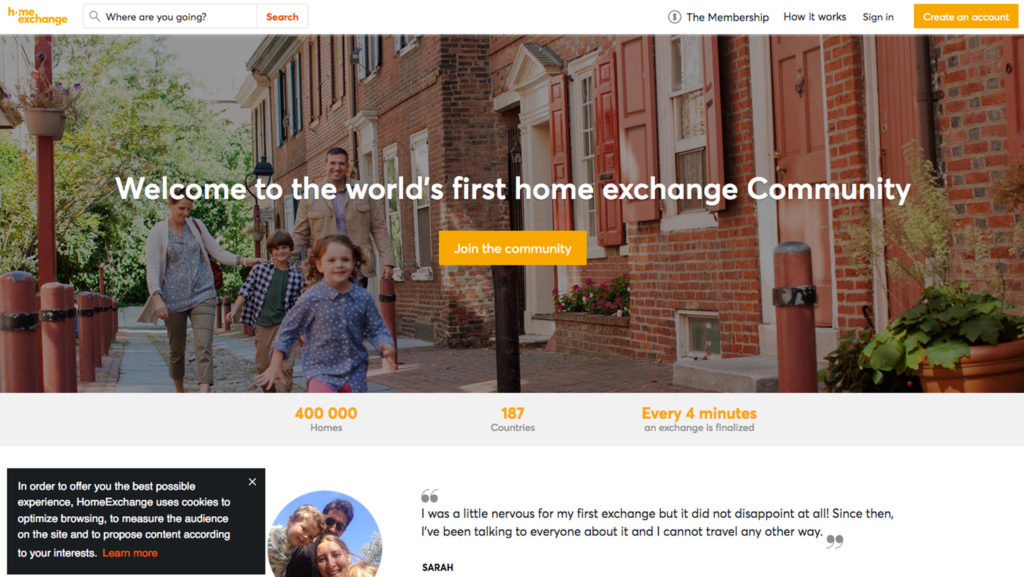Screen dimensions: 1024x577
Task: Click the closing quotation mark icon
Action: pos(835,541)
